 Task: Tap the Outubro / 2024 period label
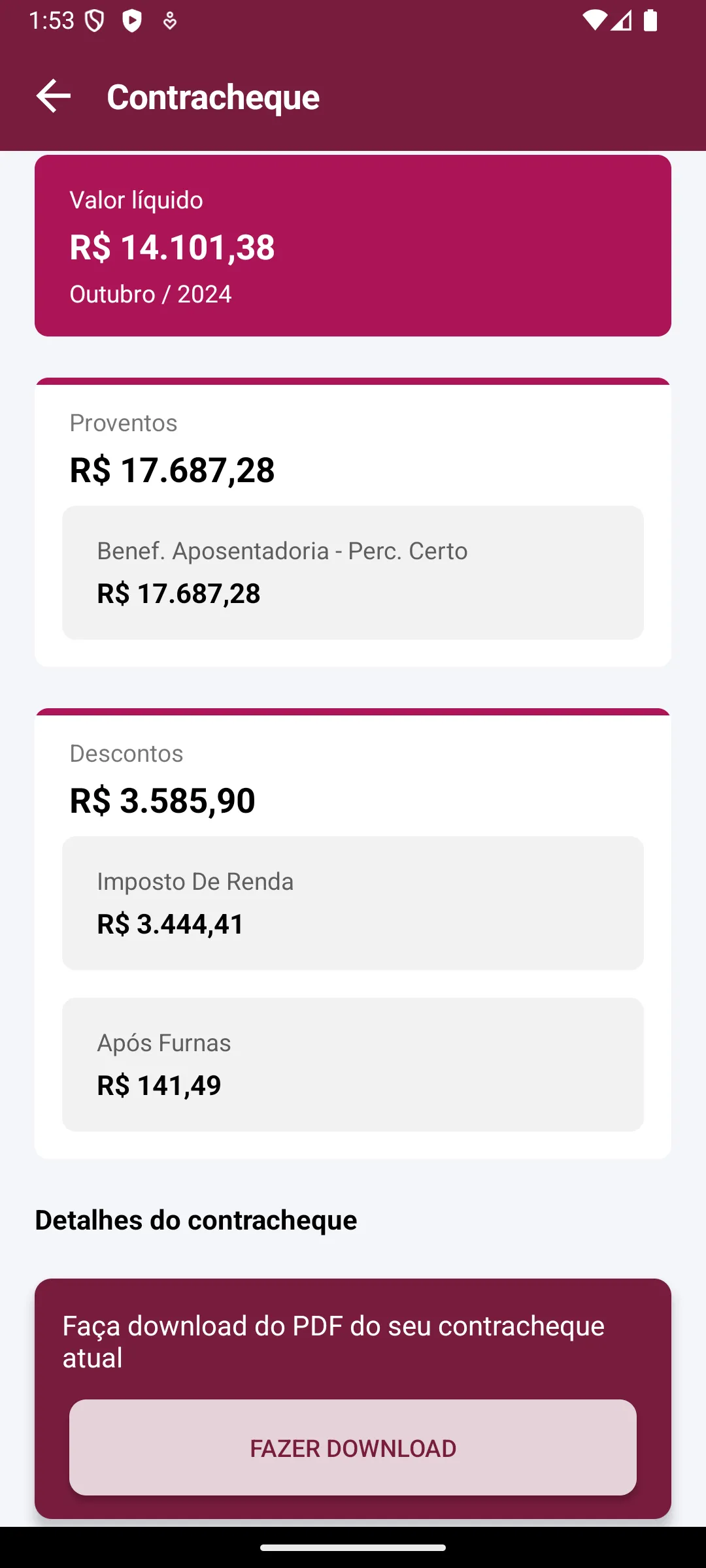pyautogui.click(x=151, y=294)
